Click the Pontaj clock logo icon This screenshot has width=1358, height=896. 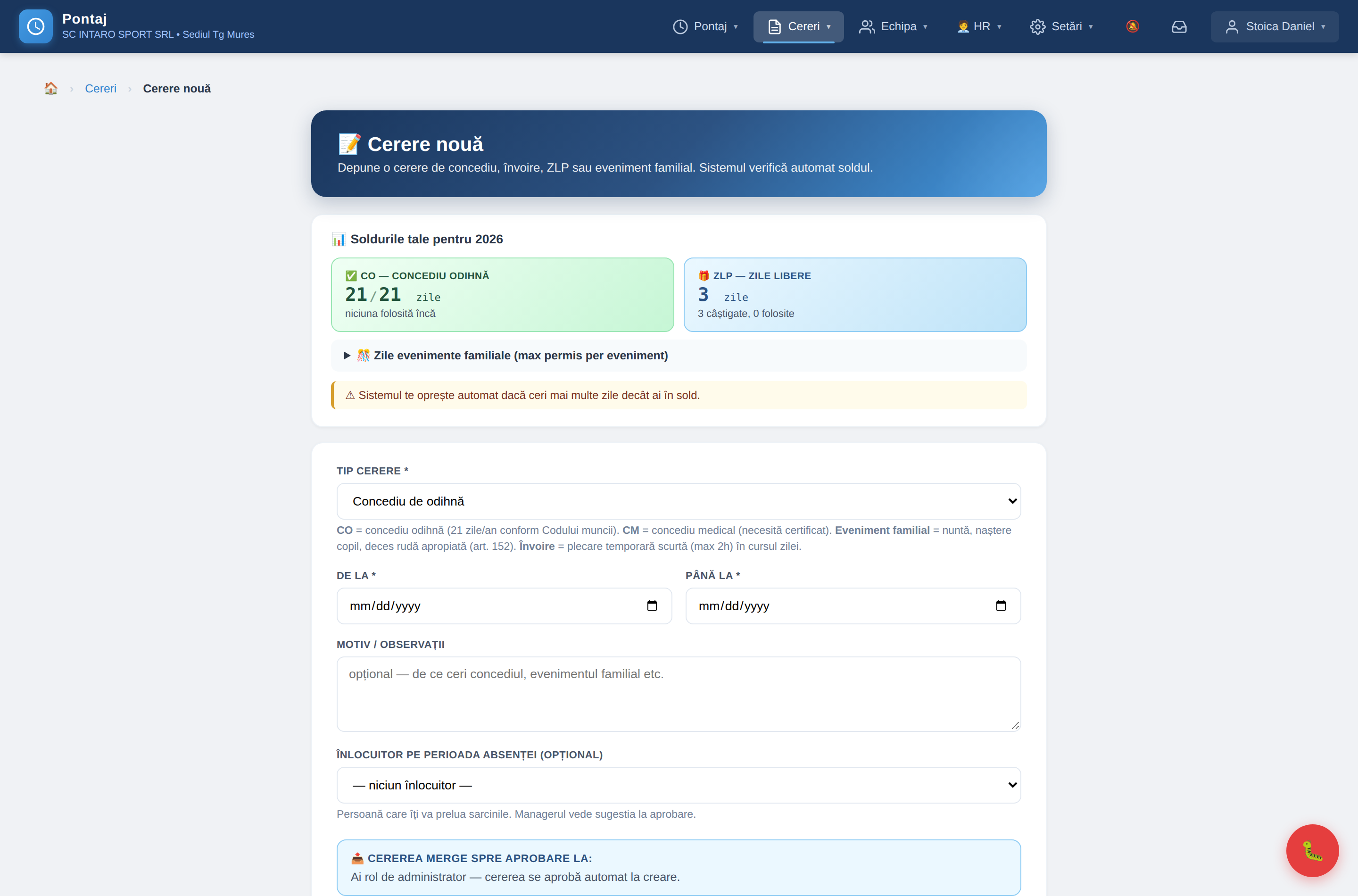click(35, 26)
